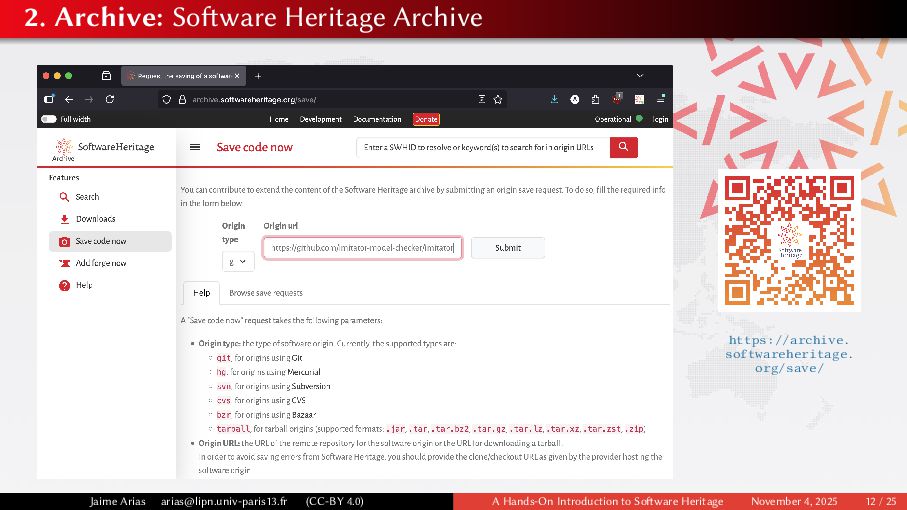
Task: Click the padlock site security icon
Action: (182, 99)
